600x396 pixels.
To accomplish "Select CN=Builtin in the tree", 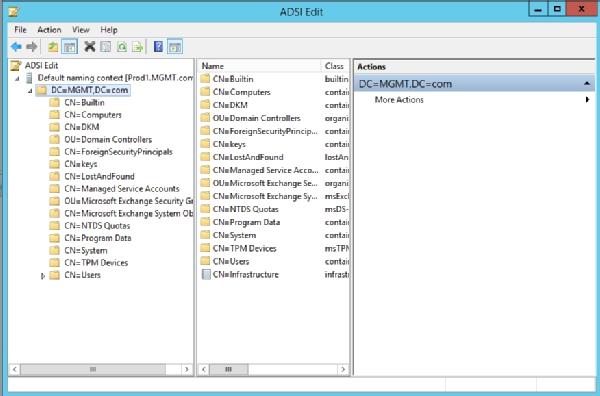I will 84,103.
